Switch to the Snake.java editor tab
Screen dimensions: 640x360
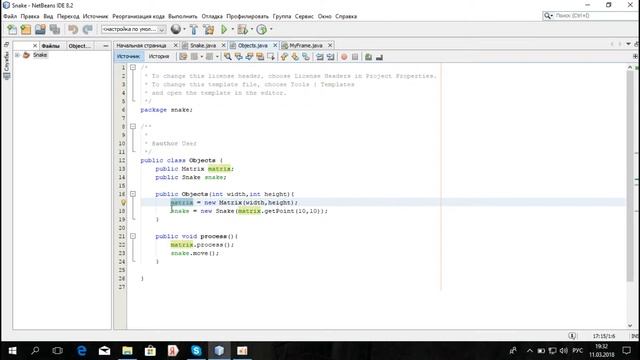203,45
